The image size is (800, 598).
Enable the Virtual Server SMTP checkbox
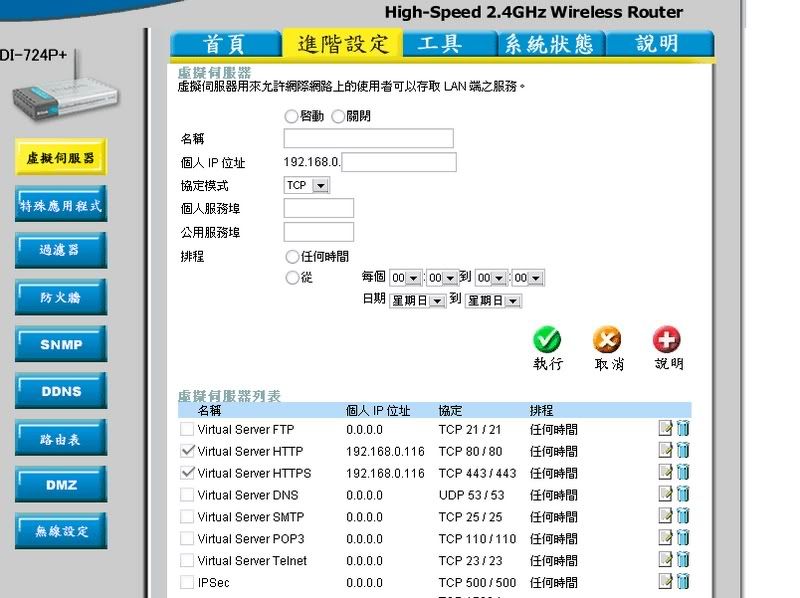coord(187,517)
